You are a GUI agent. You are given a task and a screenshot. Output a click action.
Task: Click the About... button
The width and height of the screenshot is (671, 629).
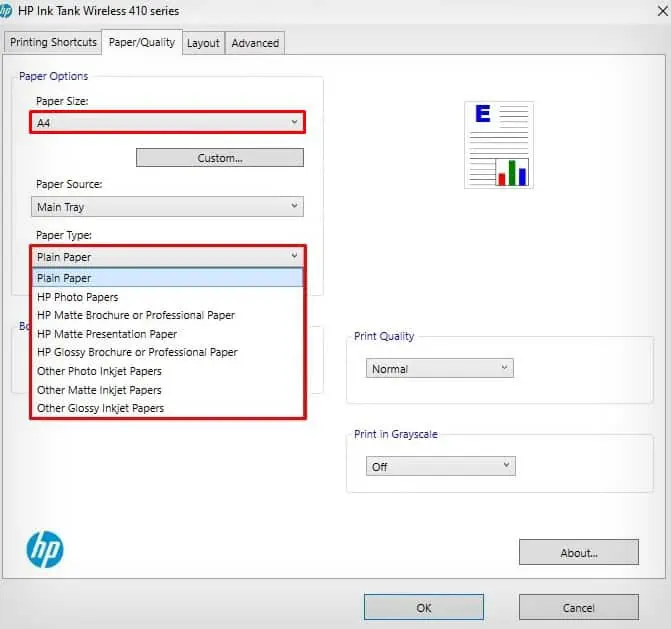pos(579,552)
